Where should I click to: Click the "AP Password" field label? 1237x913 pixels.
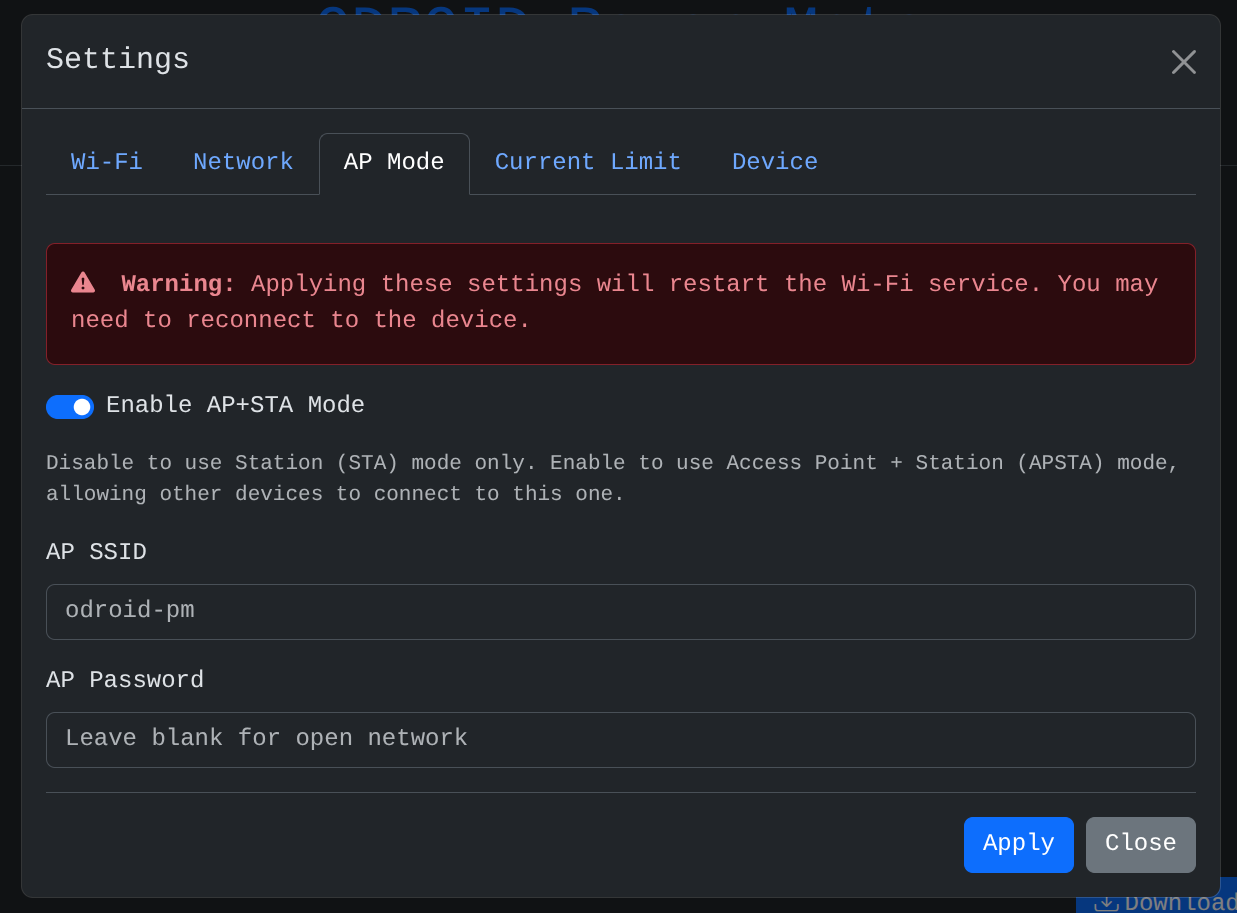[125, 680]
